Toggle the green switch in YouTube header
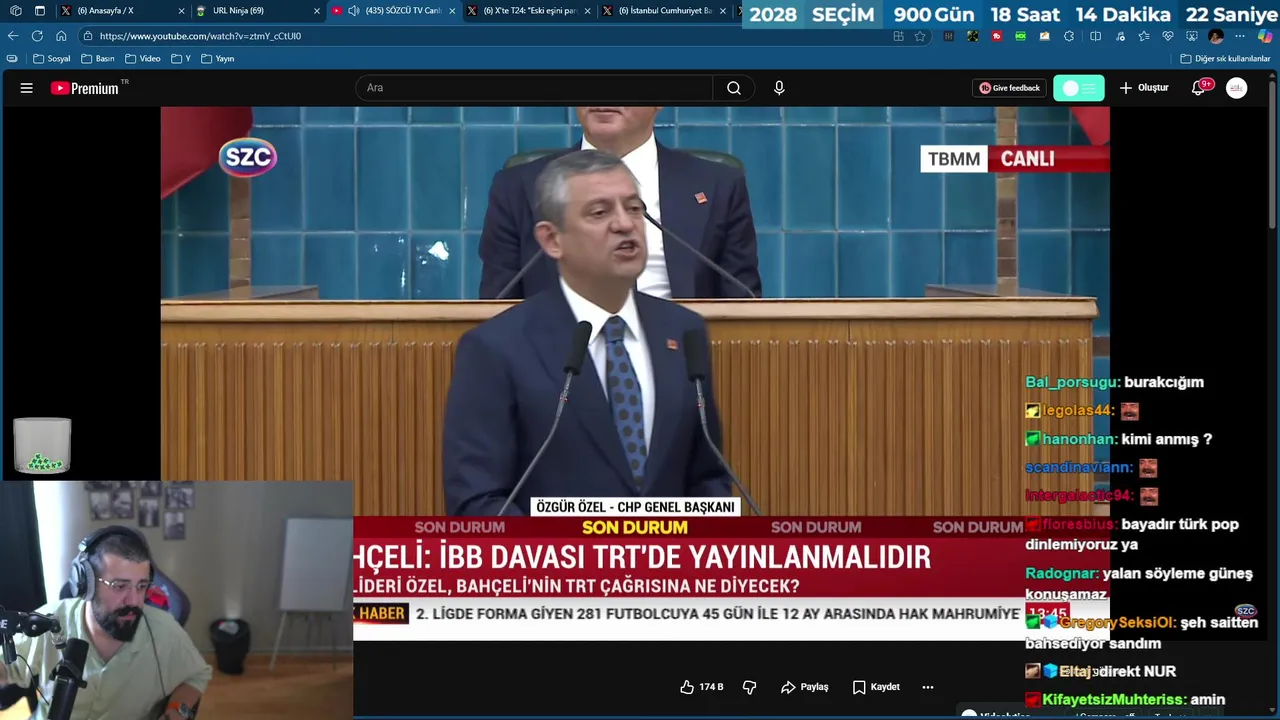 point(1079,88)
